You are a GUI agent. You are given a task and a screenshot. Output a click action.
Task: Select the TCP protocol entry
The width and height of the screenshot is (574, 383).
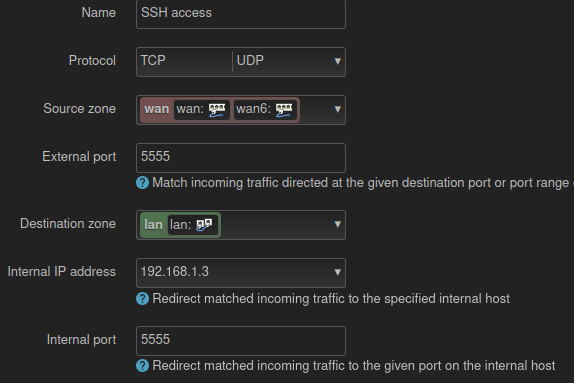click(x=153, y=60)
